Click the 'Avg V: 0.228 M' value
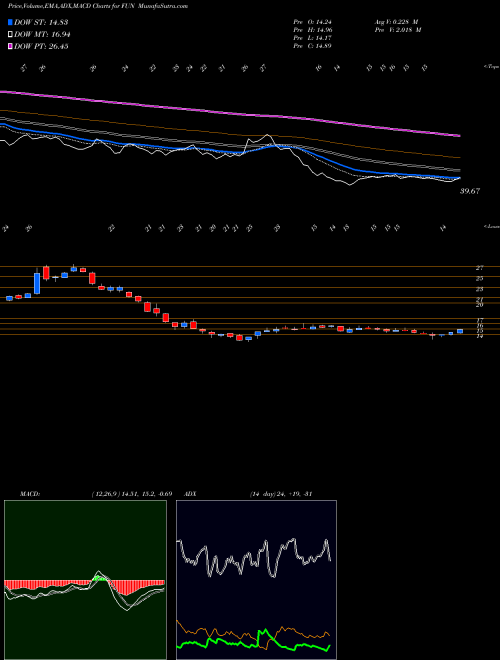Screen dimensions: 500x660 (397, 22)
